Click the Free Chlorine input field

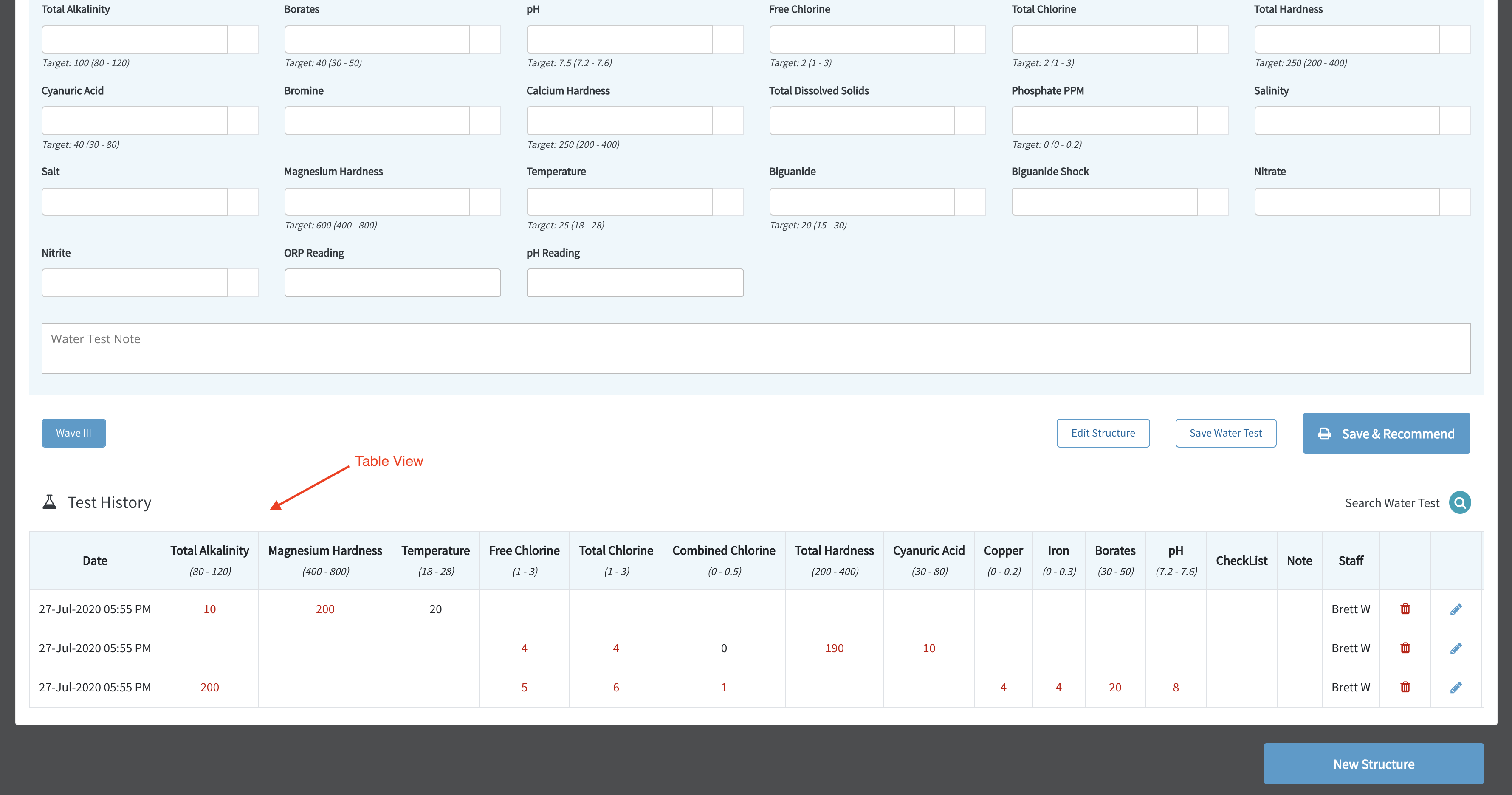coord(862,39)
